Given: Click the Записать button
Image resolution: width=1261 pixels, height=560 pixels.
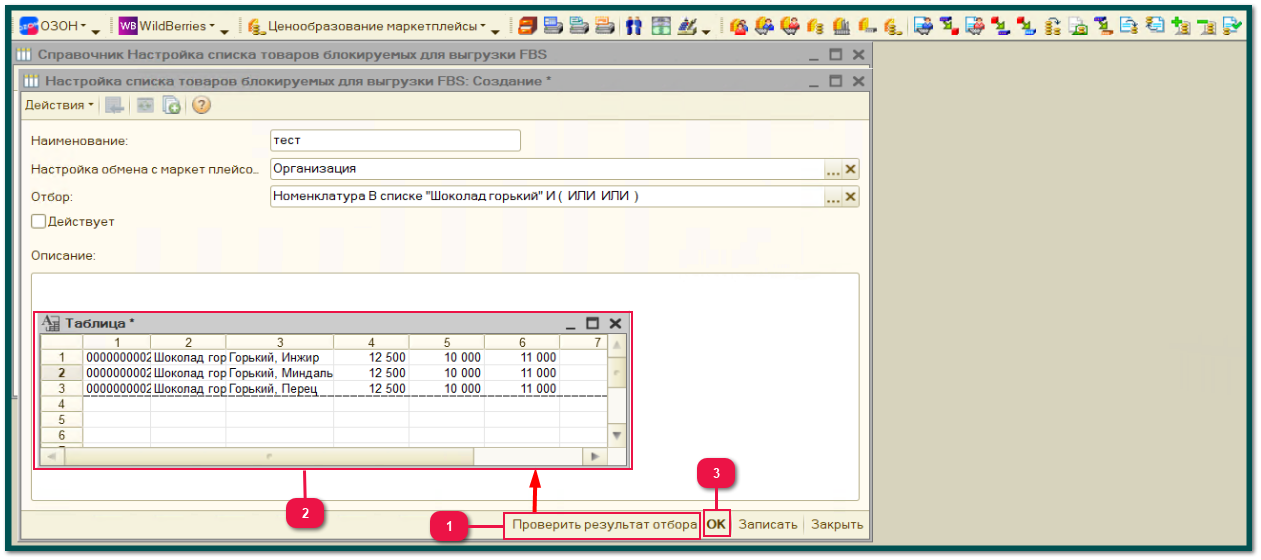Looking at the screenshot, I should [768, 524].
